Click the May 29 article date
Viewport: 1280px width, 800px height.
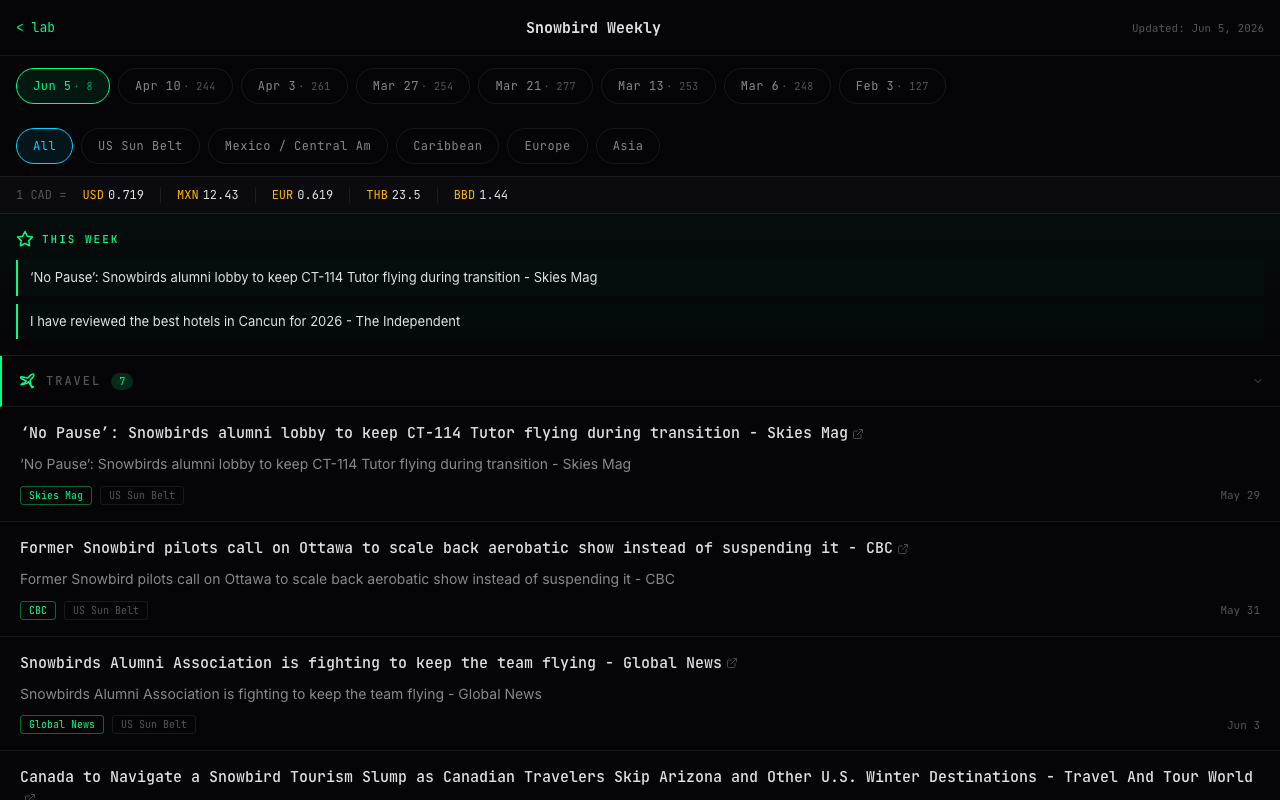click(1240, 496)
